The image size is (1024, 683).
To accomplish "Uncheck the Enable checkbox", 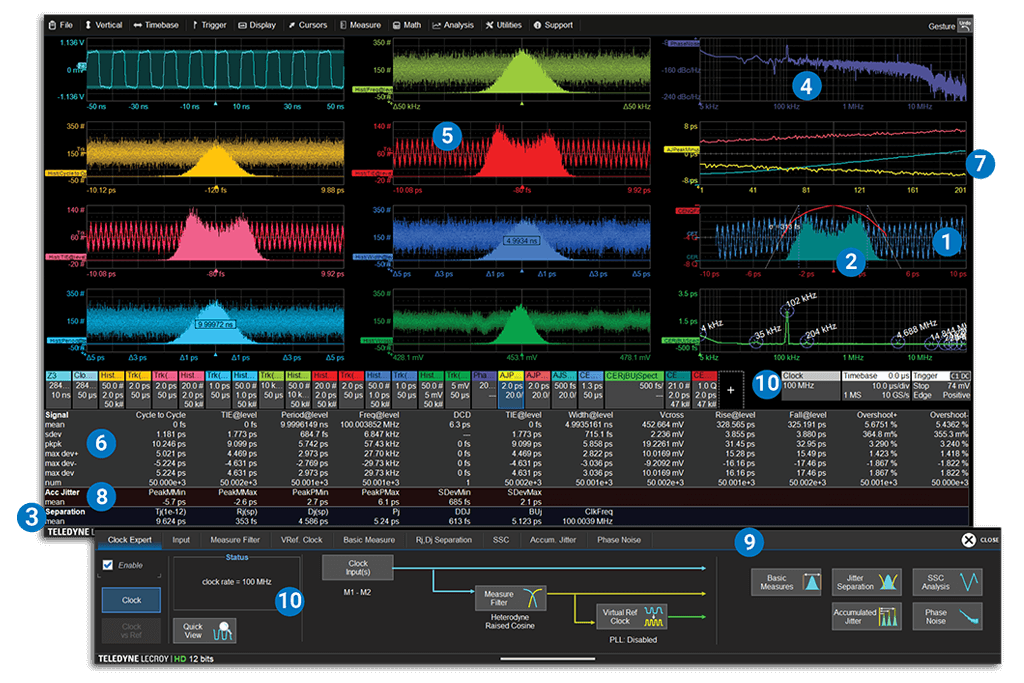I will pos(109,565).
